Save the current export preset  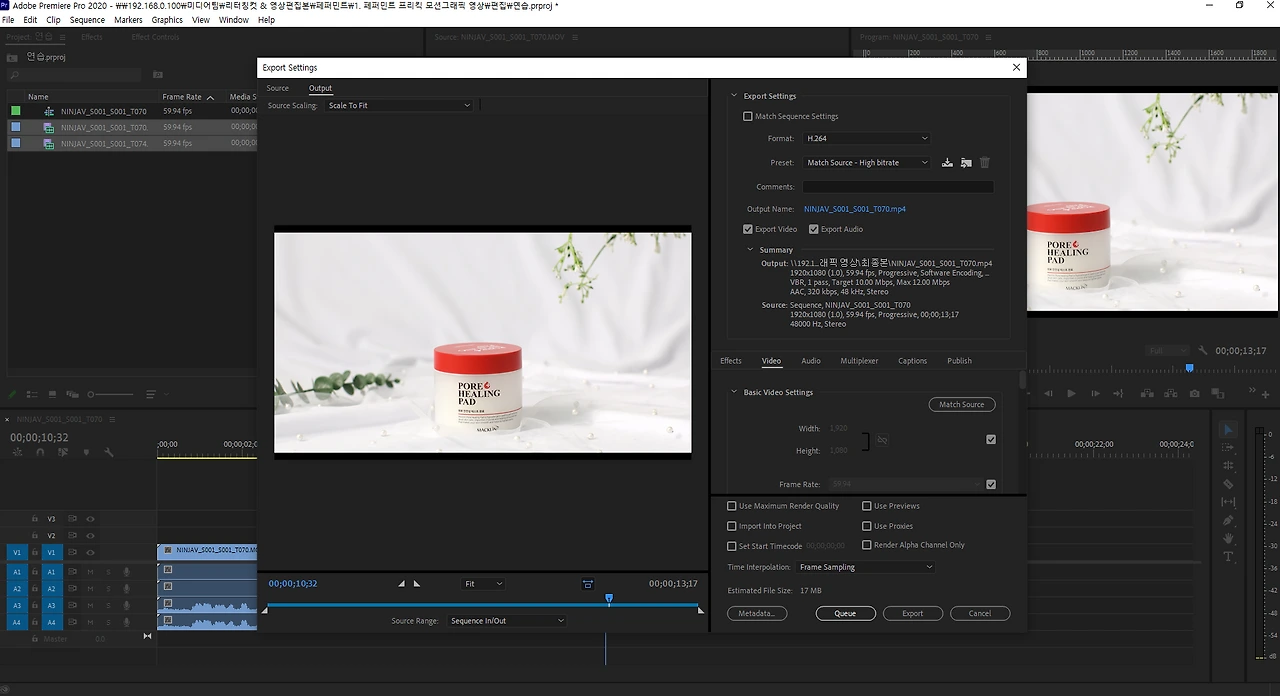pos(947,163)
